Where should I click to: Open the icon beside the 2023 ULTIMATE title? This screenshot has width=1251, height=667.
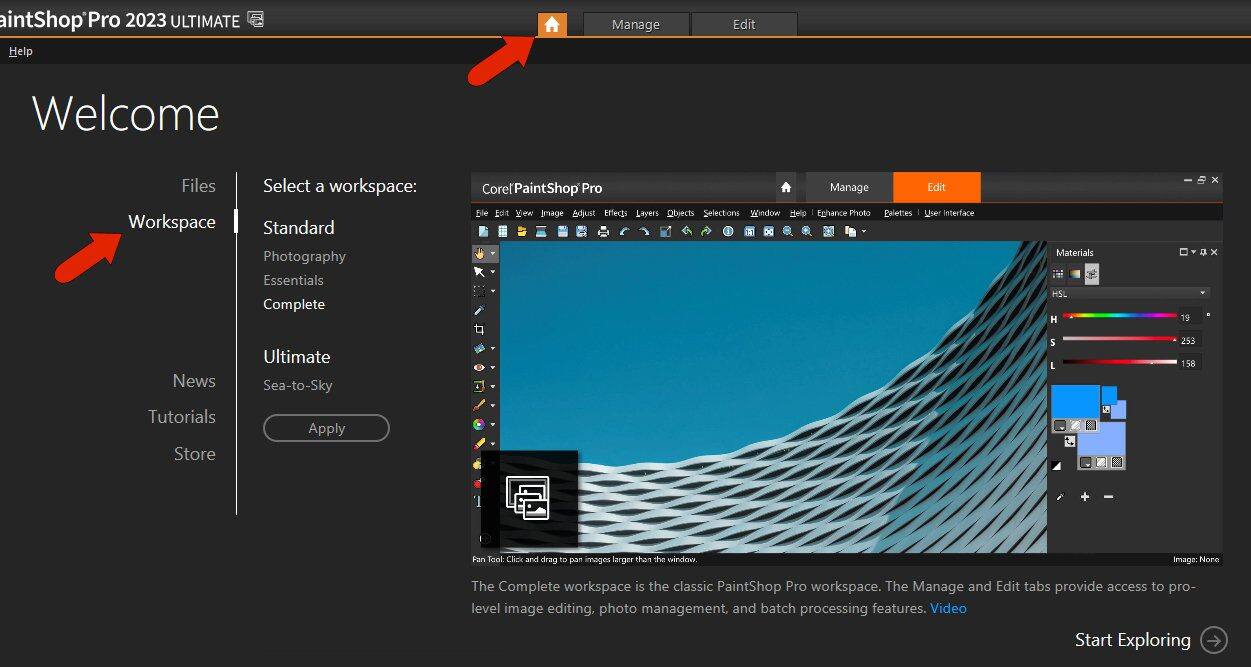[255, 19]
